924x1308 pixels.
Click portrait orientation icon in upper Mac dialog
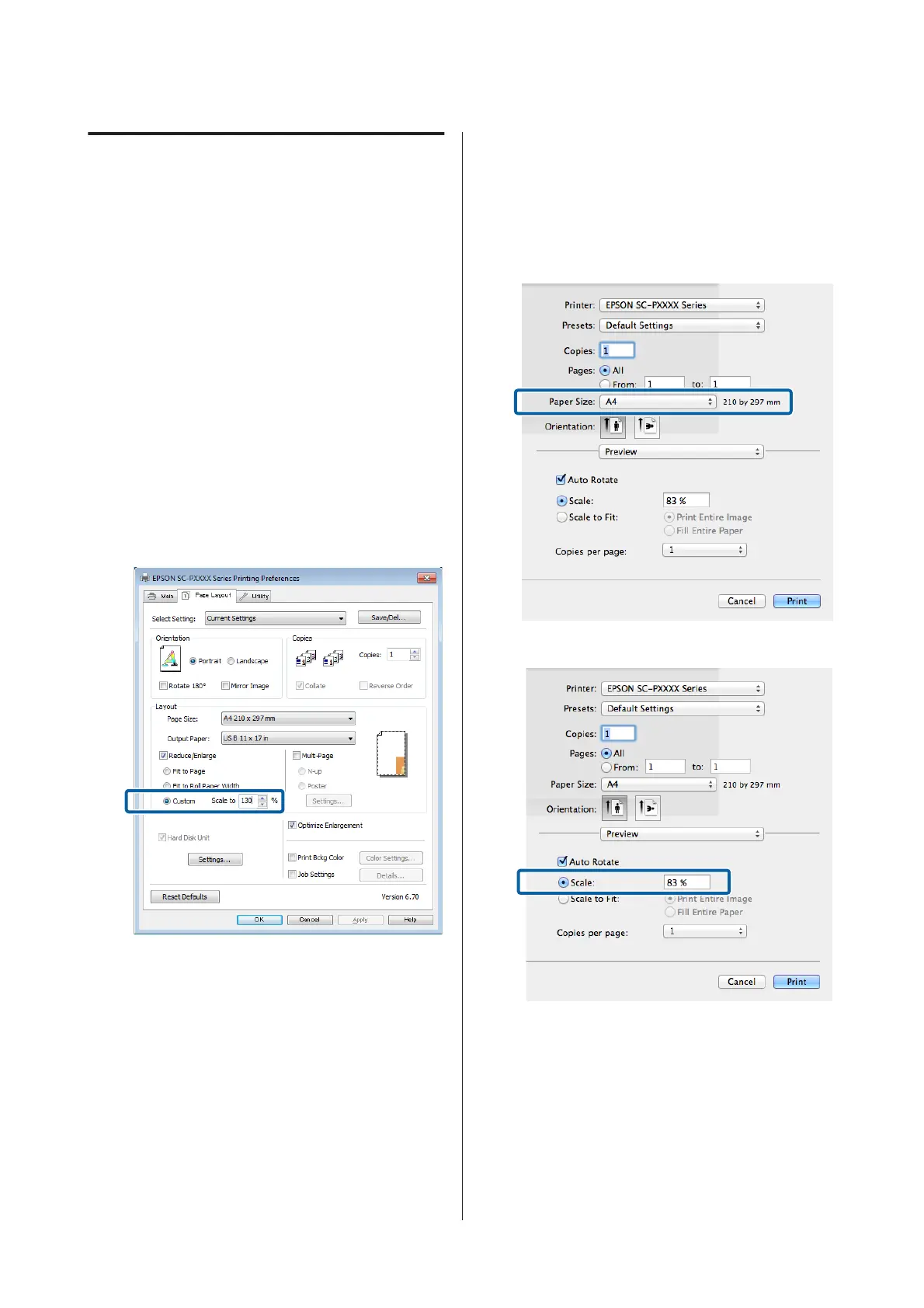point(613,426)
